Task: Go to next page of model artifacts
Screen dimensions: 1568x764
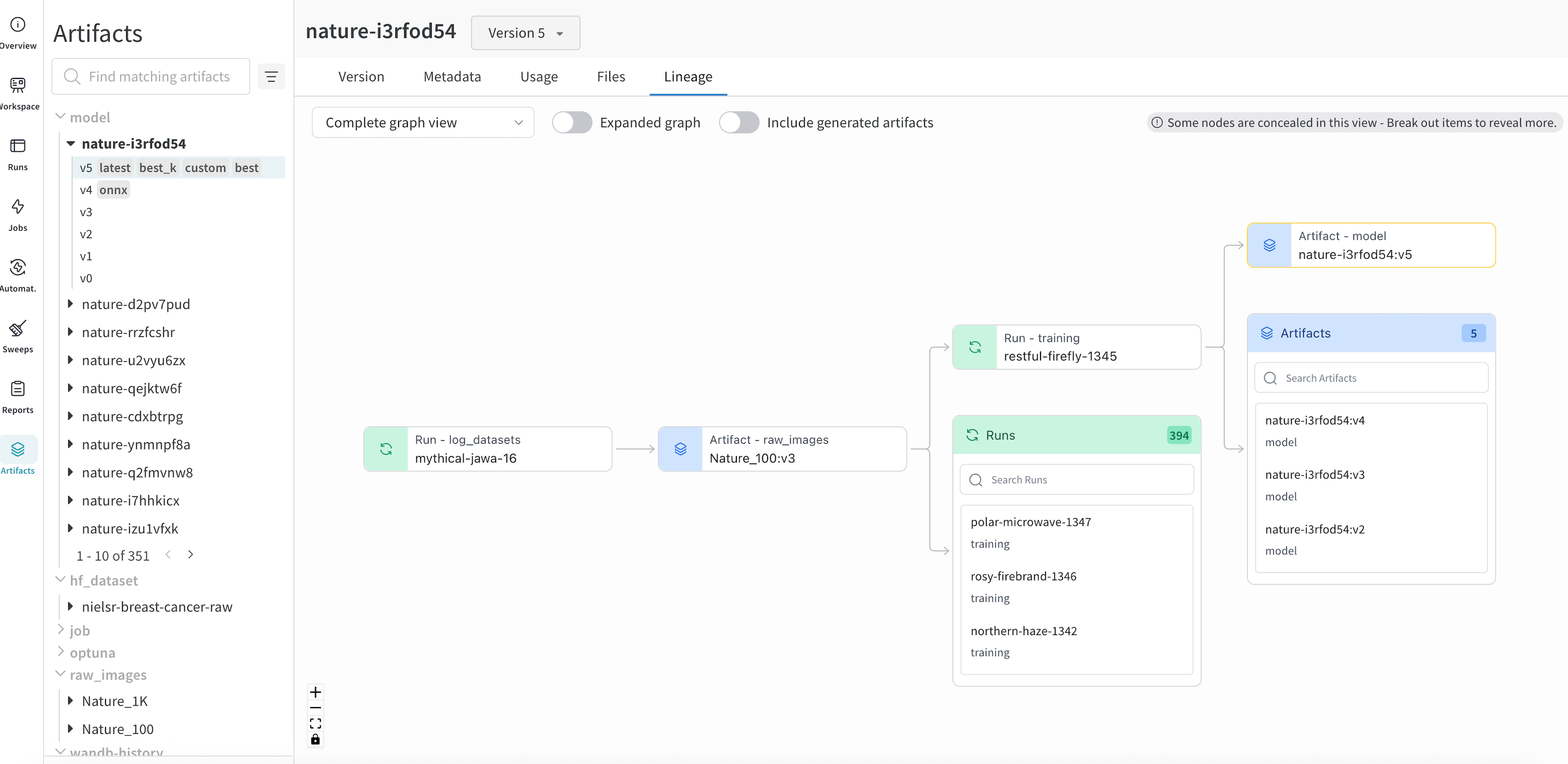Action: coord(191,554)
